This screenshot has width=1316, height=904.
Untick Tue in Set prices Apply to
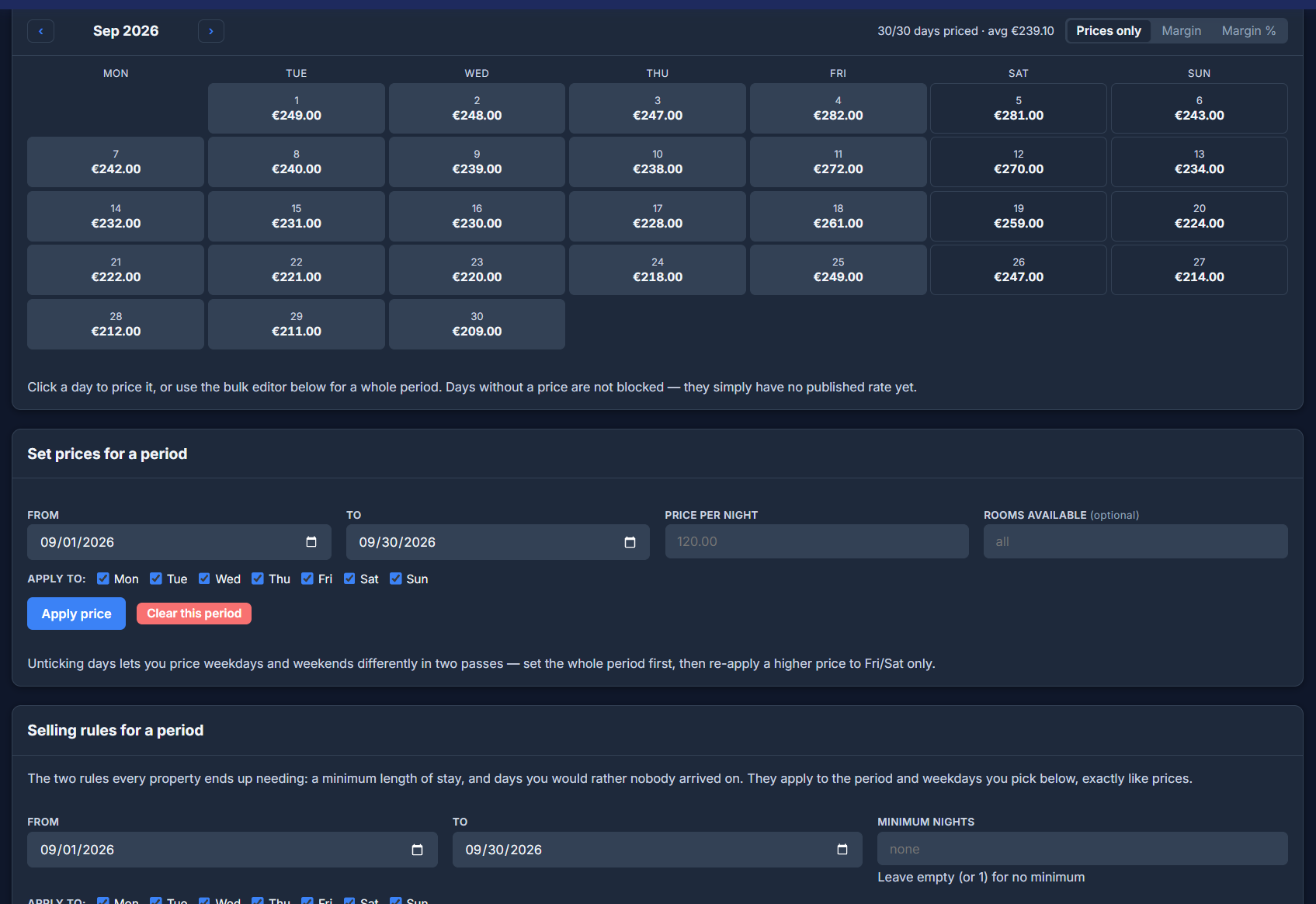point(156,579)
